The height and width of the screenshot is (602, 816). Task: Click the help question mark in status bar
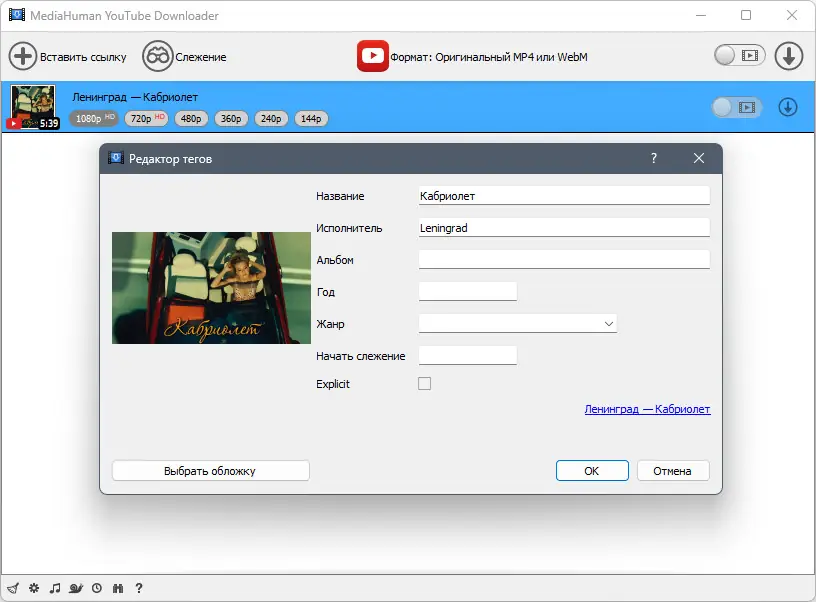[138, 588]
